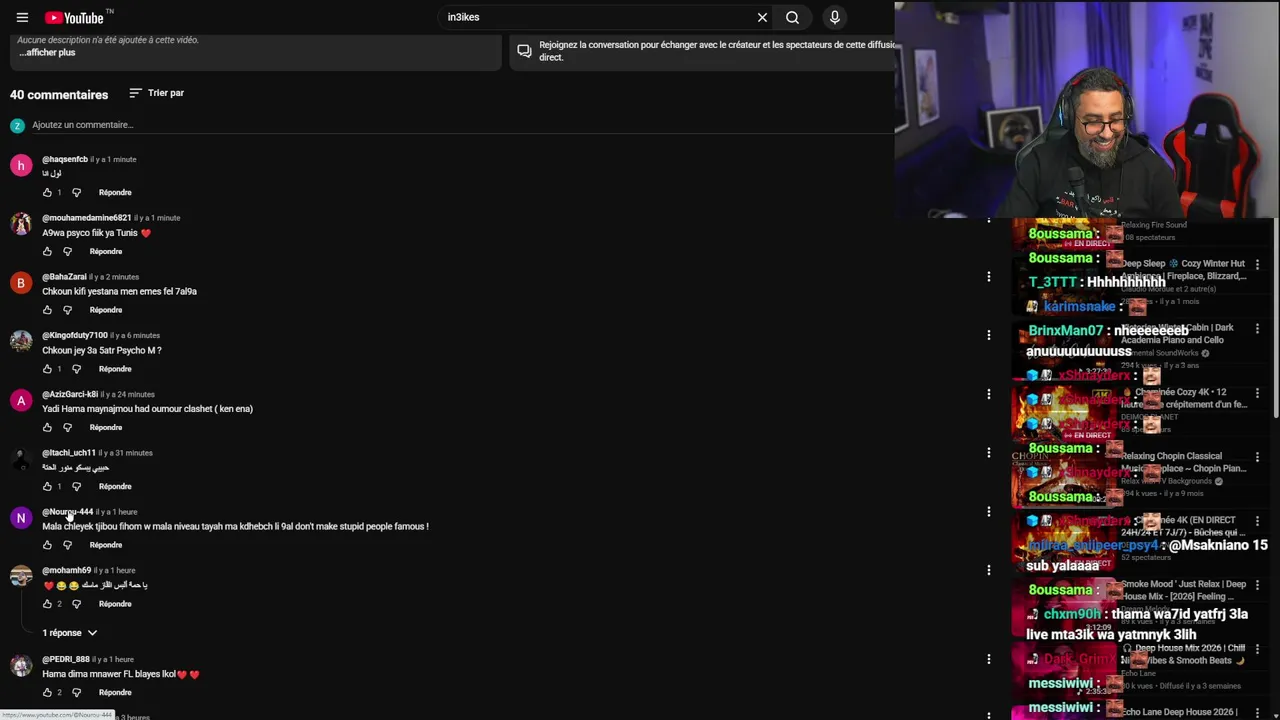Like the comment by @haqsenfcb
1280x720 pixels.
(x=47, y=192)
